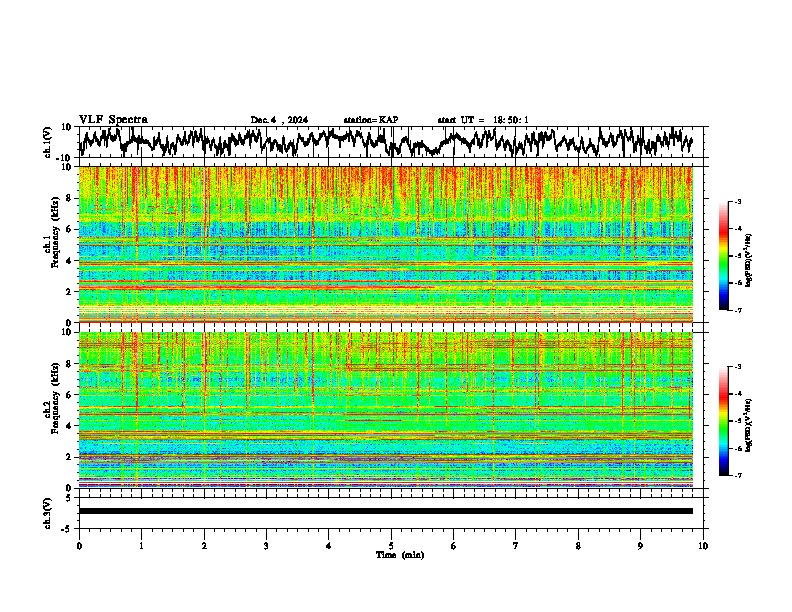792x612 pixels.
Task: Click the ch.2 colorbar "log(PSD)" label
Action: (749, 425)
